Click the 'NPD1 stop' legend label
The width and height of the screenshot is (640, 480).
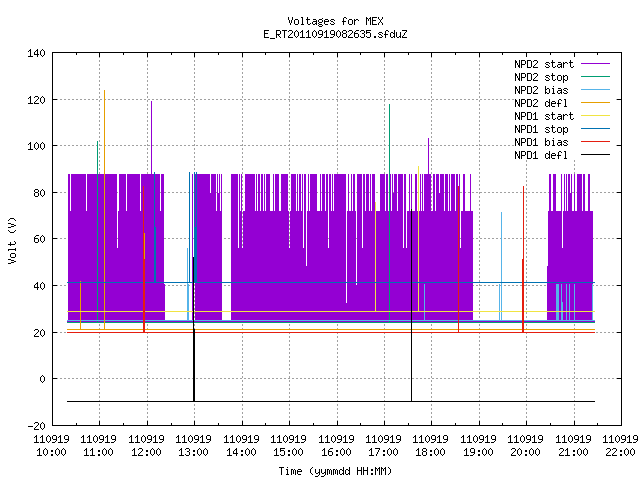(541, 129)
